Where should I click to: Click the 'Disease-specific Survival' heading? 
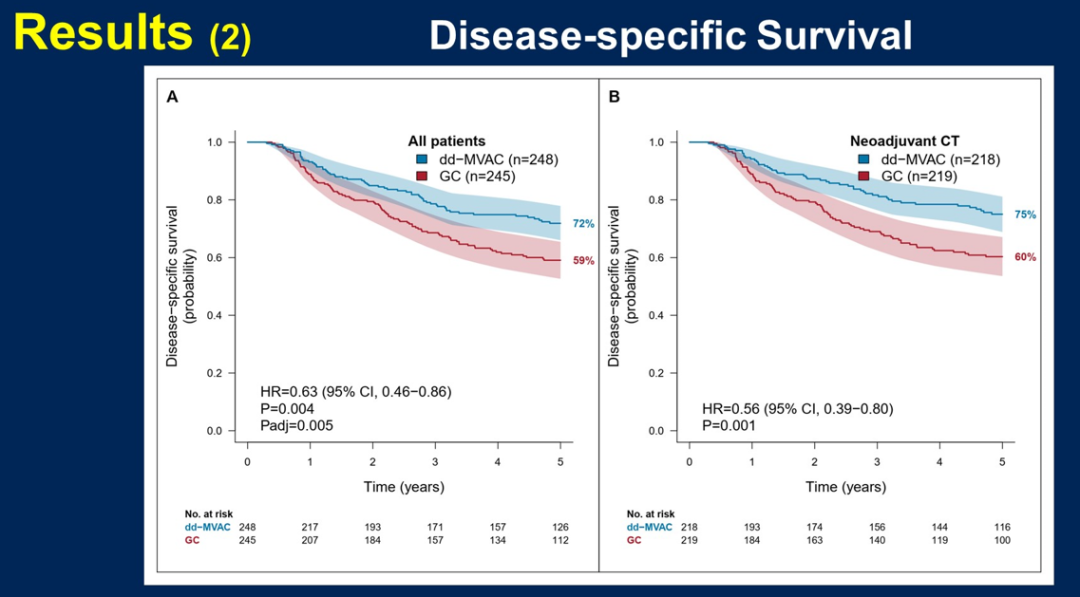670,37
